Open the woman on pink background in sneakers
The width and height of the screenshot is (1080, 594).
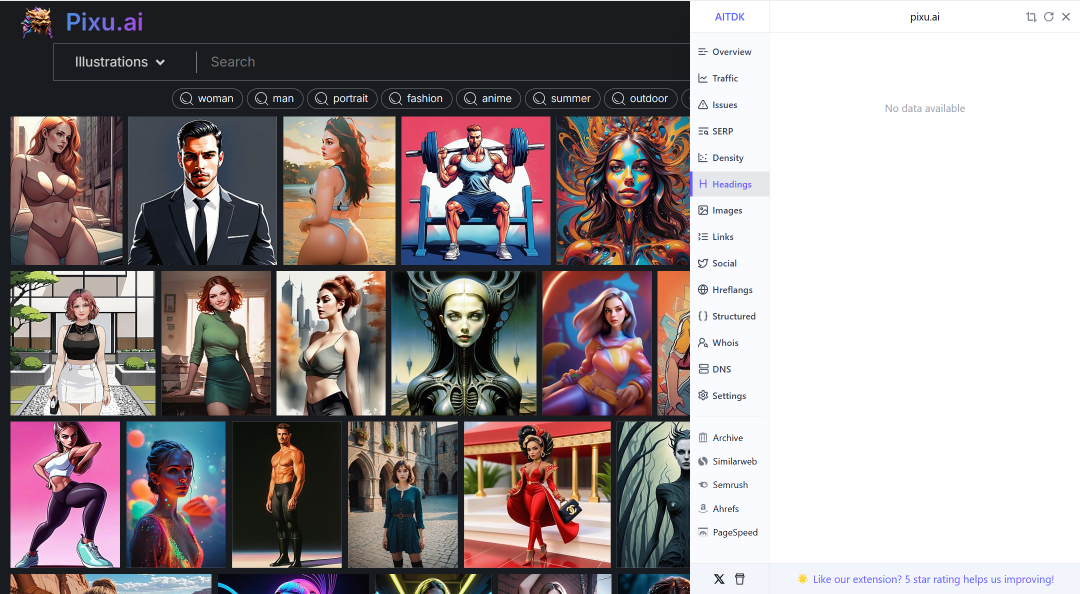coord(65,495)
